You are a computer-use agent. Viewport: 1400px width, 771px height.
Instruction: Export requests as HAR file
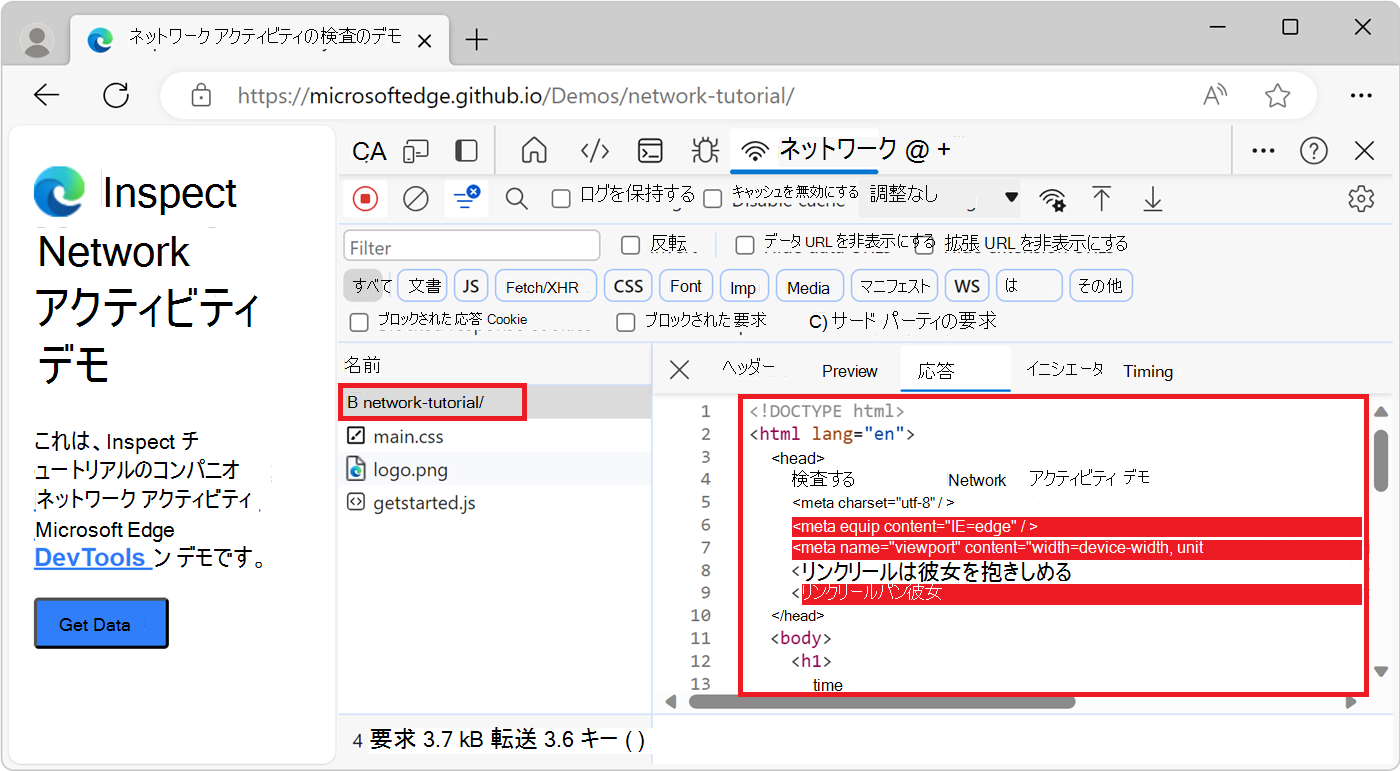click(x=1152, y=198)
